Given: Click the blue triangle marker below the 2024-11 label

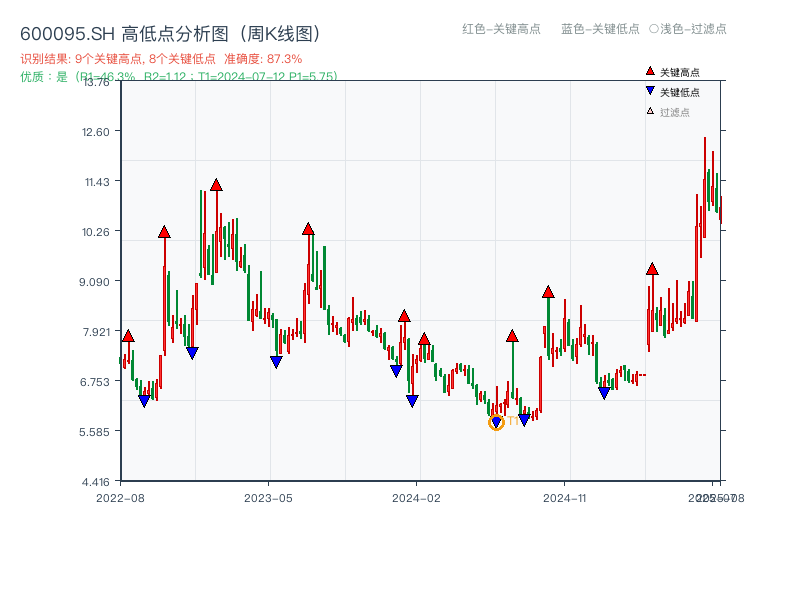Looking at the screenshot, I should (x=603, y=392).
